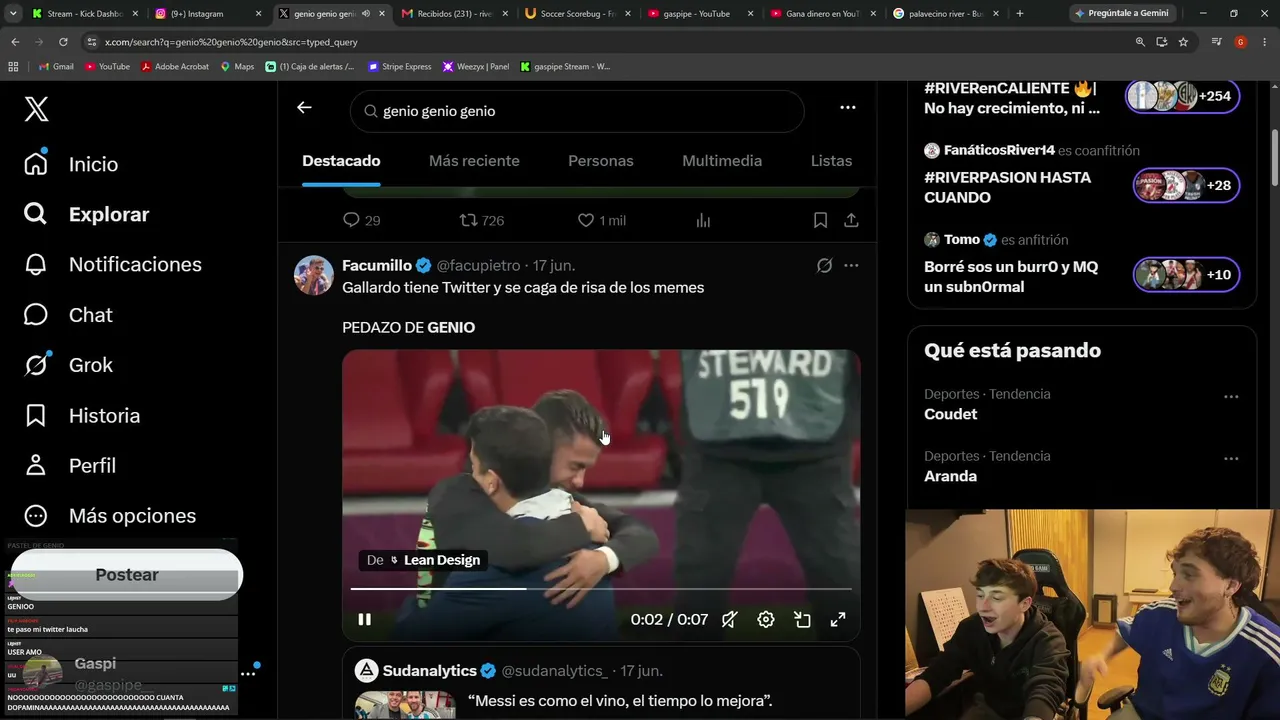Switch to Personas tab
1280x720 pixels.
(601, 161)
